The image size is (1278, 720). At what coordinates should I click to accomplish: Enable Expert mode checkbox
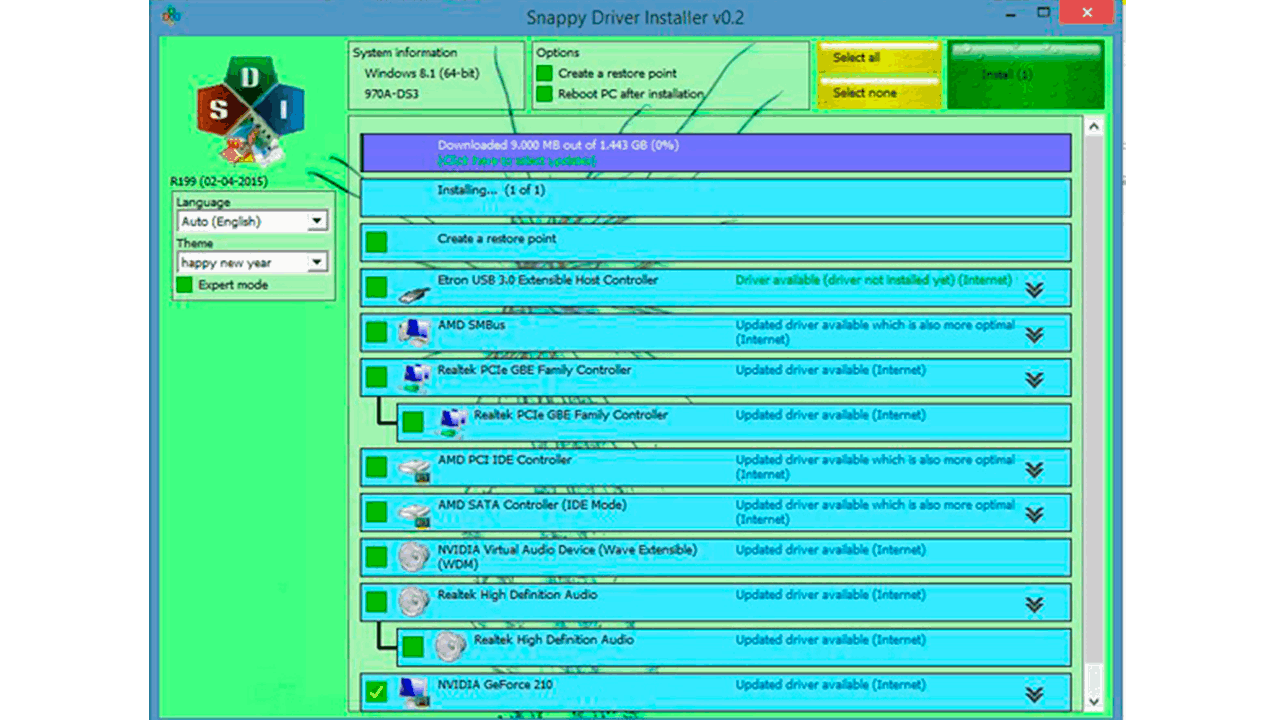pyautogui.click(x=184, y=285)
